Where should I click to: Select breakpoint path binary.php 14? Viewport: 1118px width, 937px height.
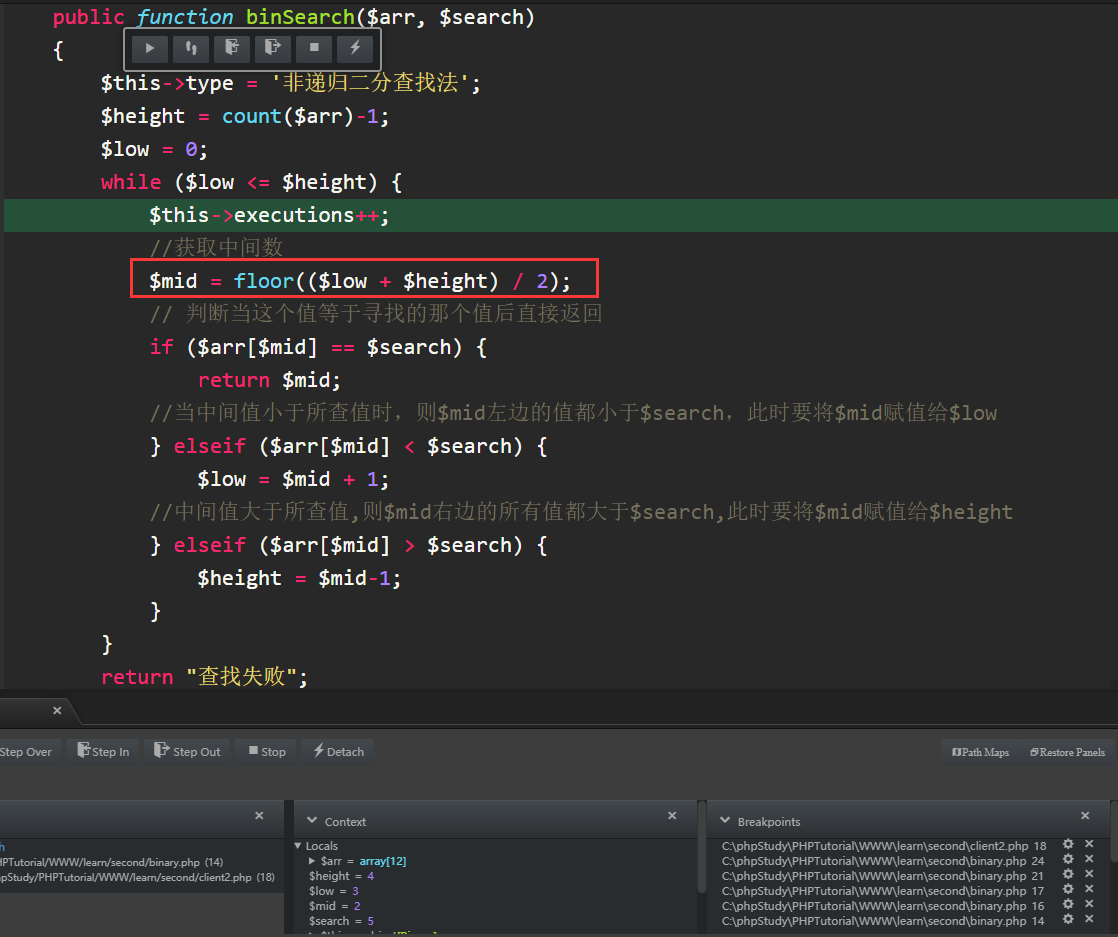tap(883, 921)
